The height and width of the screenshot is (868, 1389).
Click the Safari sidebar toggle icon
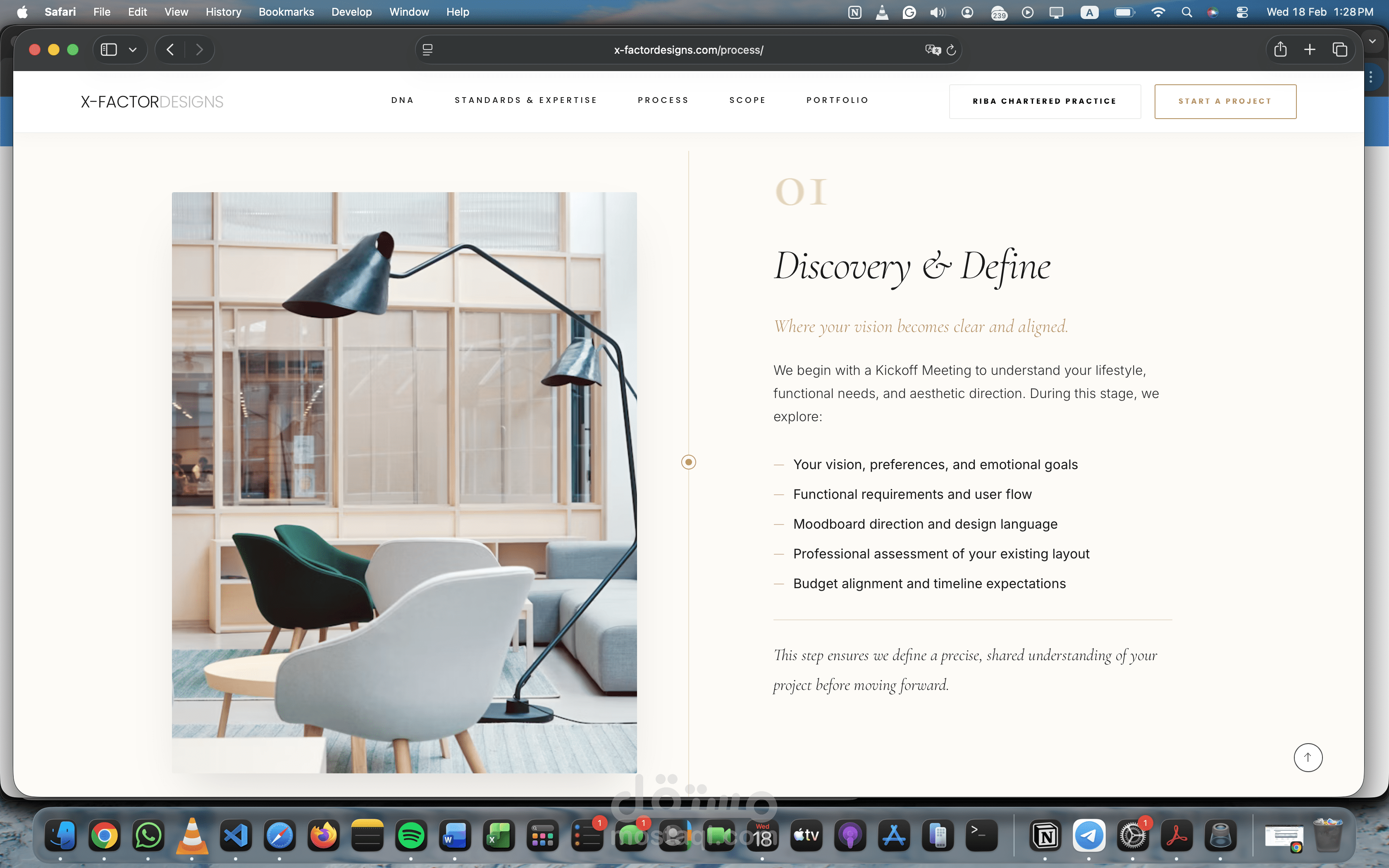point(108,50)
